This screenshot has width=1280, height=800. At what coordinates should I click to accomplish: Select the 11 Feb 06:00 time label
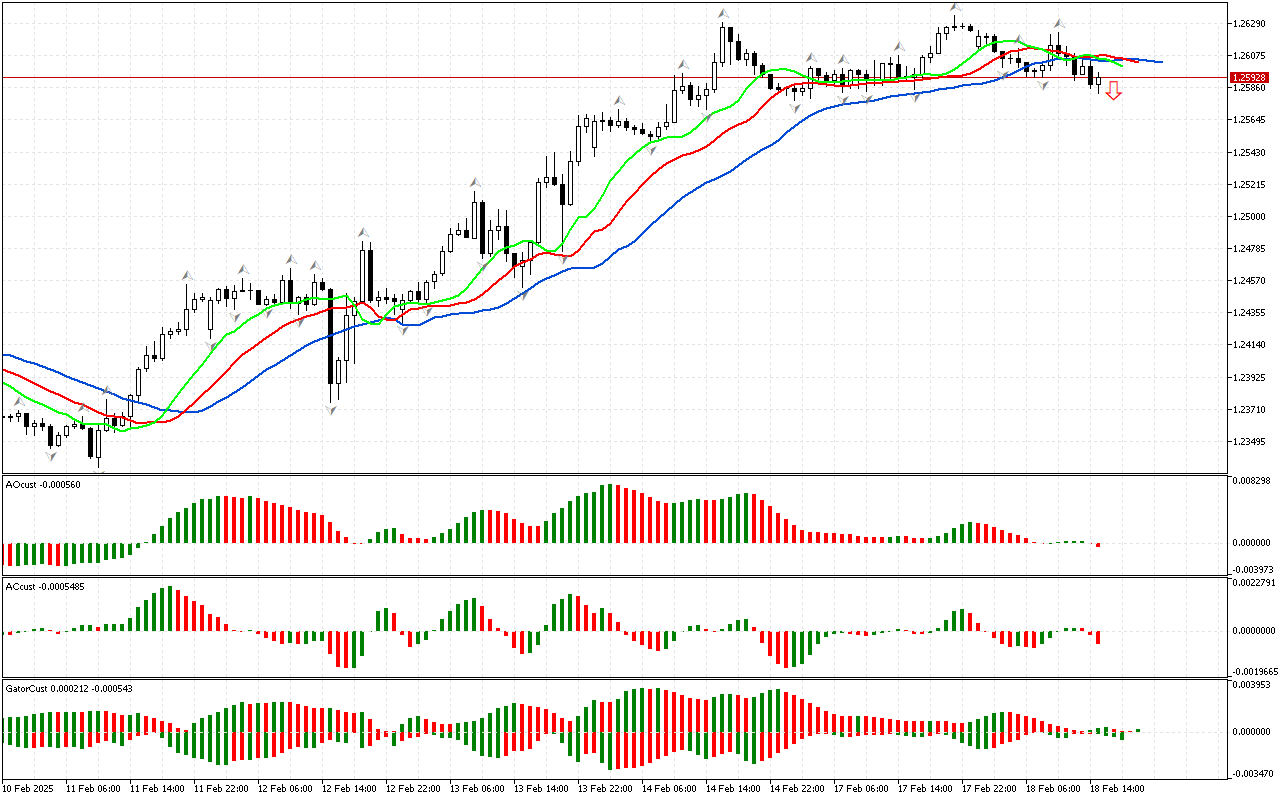tap(93, 788)
